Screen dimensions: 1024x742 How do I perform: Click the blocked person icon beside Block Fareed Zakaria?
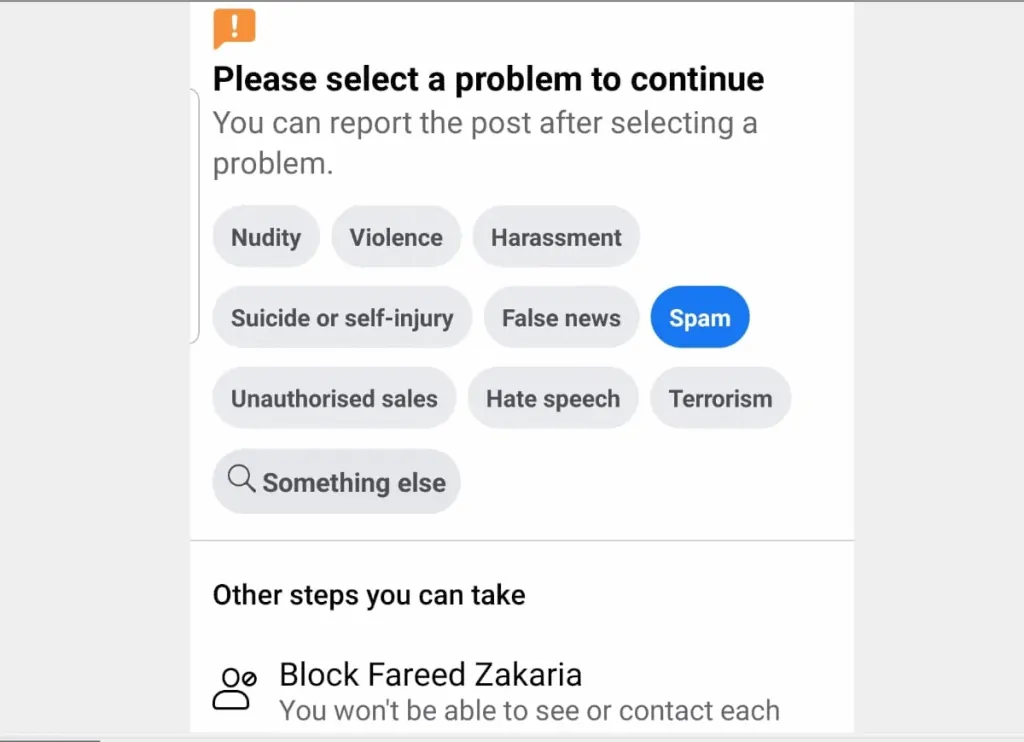pyautogui.click(x=232, y=688)
